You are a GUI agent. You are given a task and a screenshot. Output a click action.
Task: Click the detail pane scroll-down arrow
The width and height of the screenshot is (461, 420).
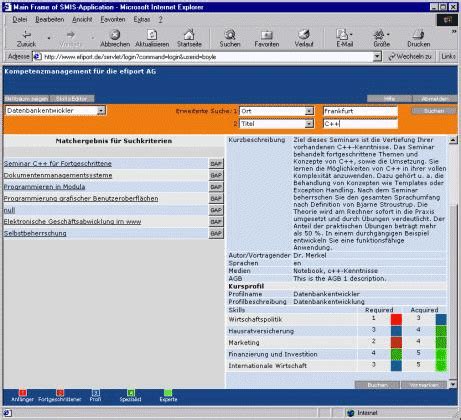(x=453, y=384)
